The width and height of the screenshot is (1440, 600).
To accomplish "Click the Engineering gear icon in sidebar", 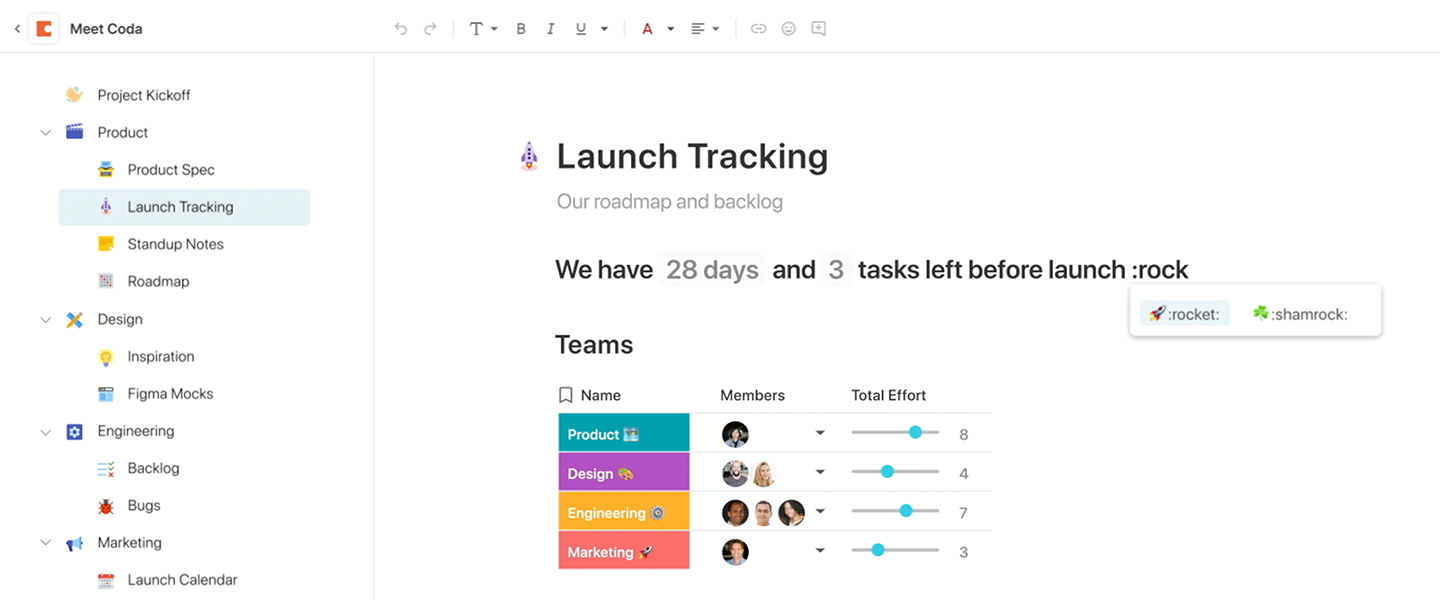I will click(x=74, y=431).
